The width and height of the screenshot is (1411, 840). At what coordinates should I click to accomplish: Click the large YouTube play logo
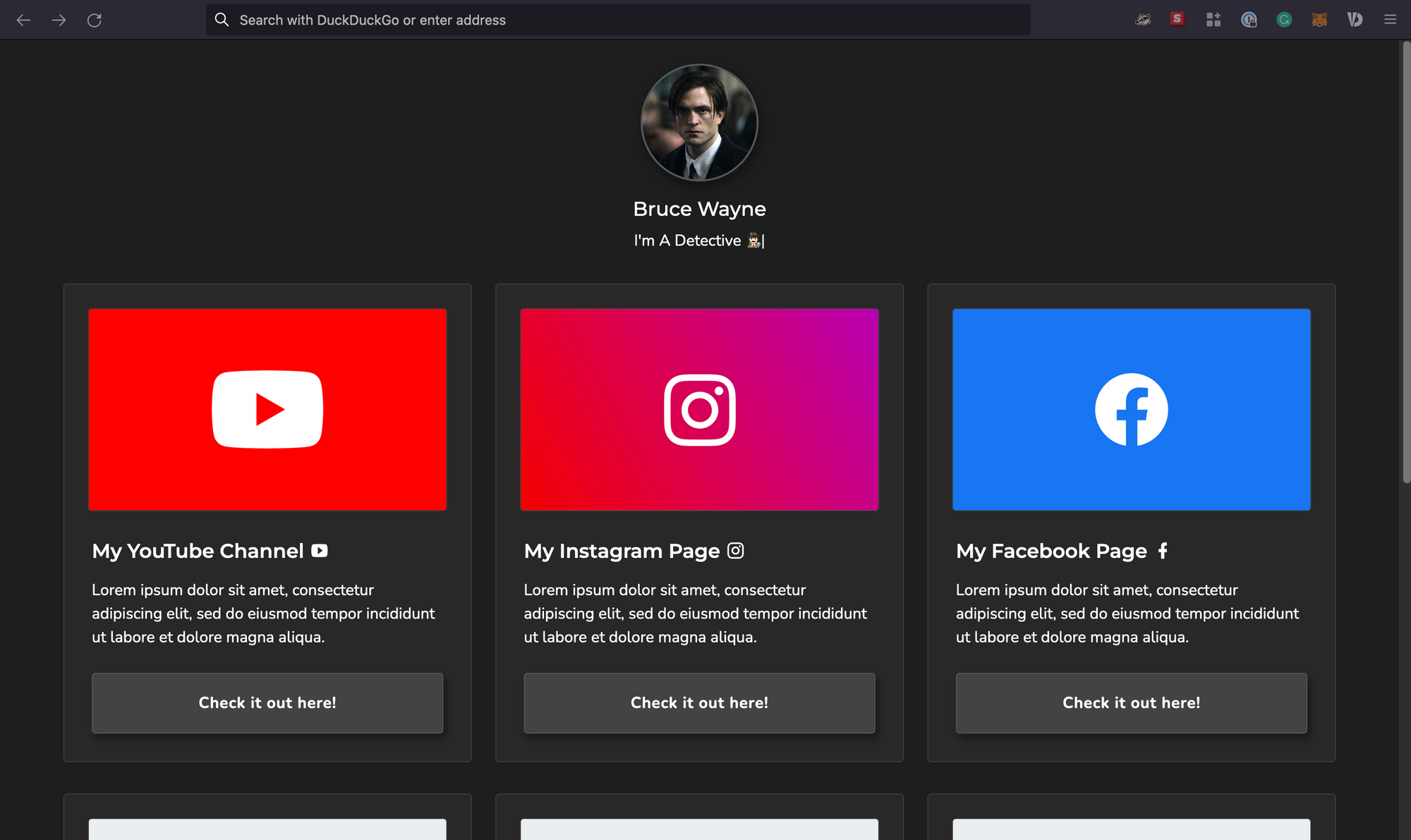[x=267, y=409]
